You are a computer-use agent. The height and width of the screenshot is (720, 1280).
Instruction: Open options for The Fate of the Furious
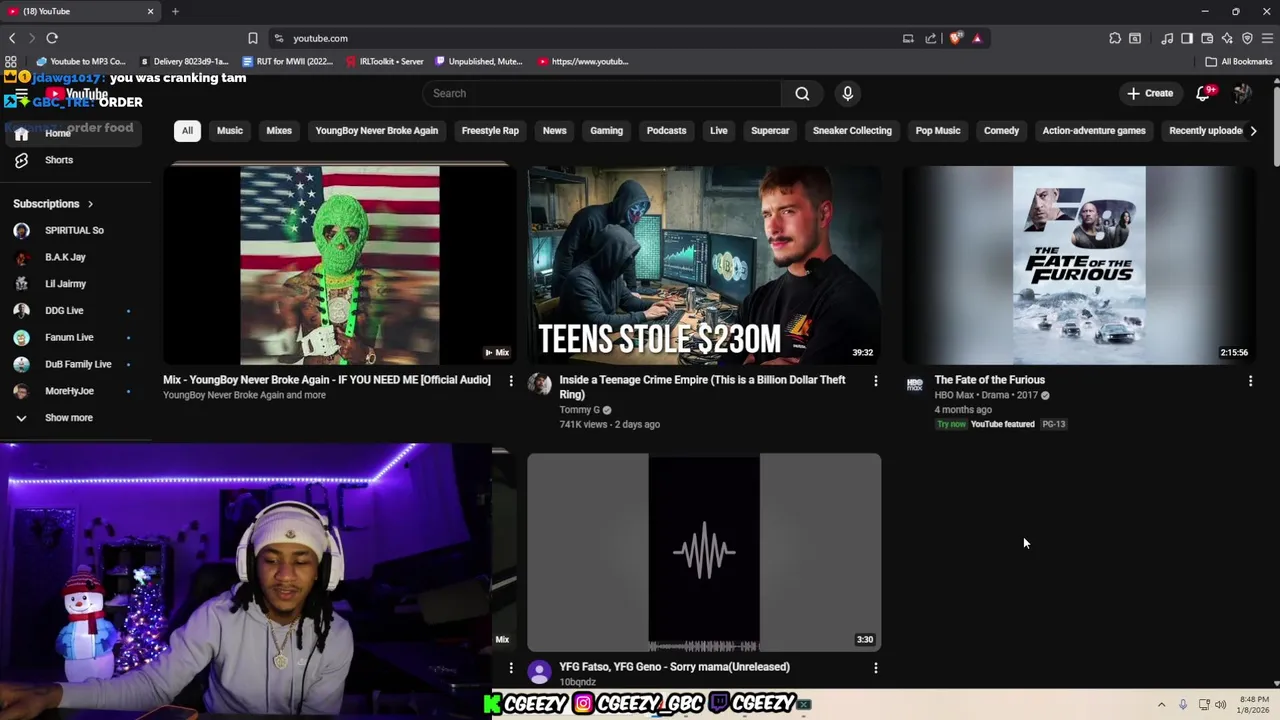(1250, 381)
